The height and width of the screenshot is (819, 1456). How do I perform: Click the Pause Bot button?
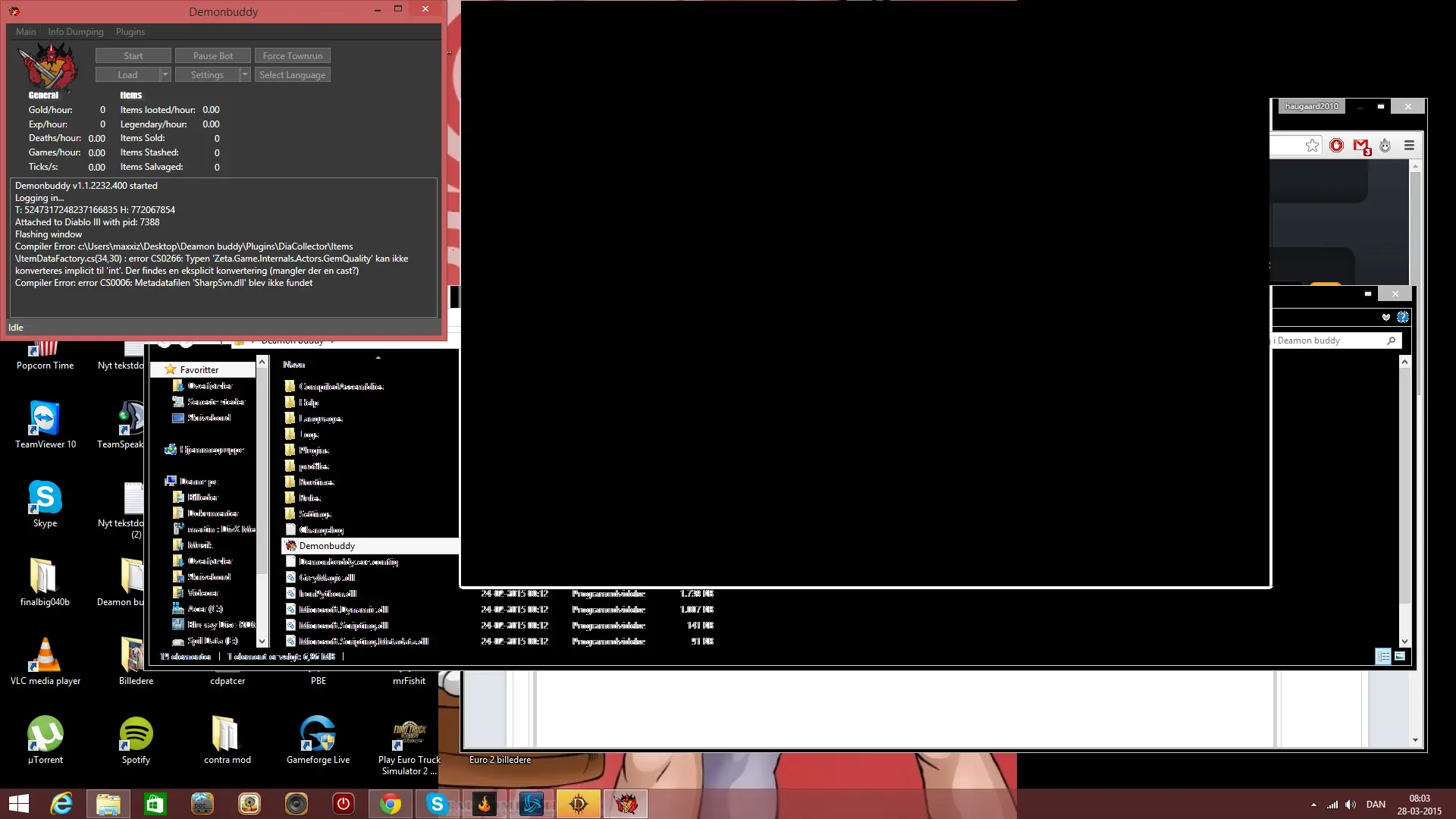[213, 56]
